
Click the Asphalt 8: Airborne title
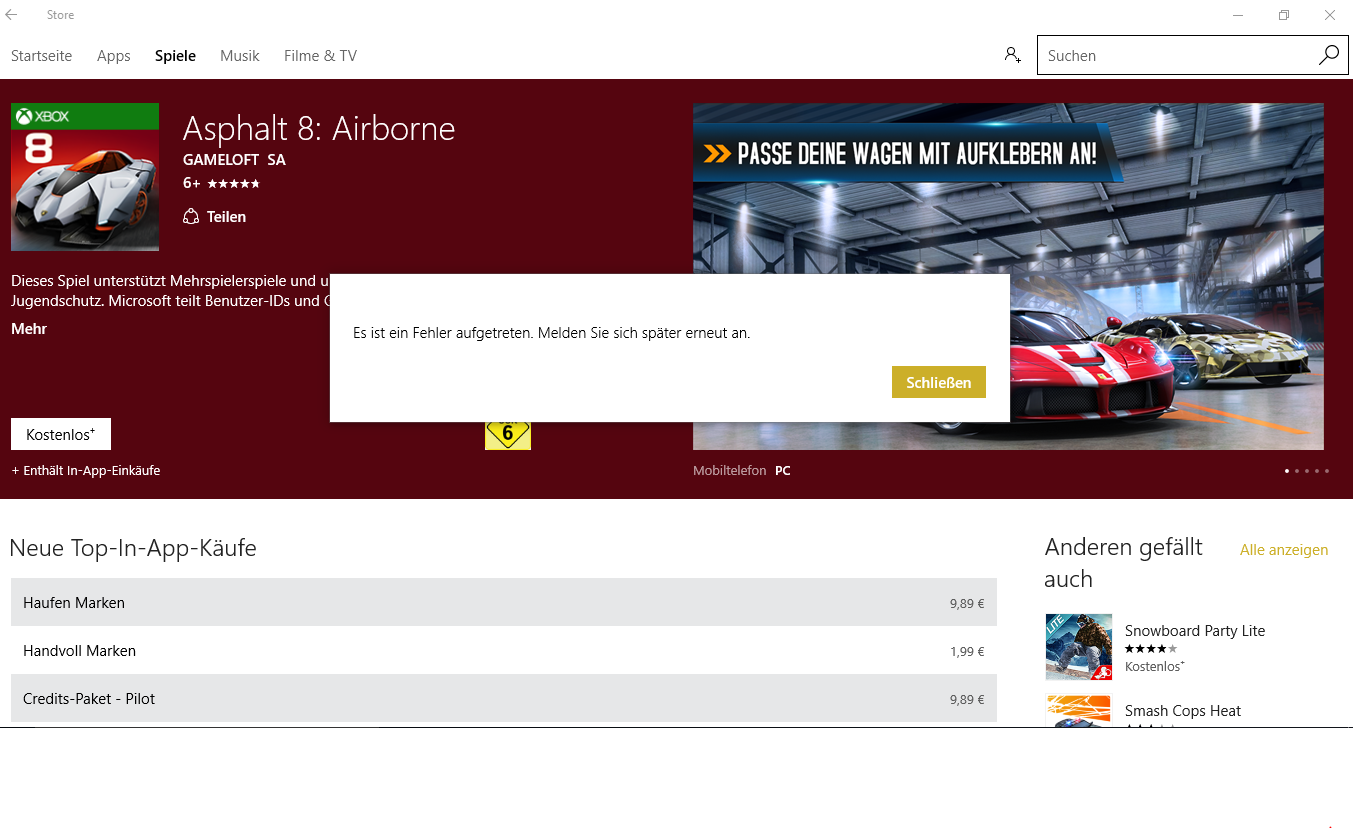[319, 128]
